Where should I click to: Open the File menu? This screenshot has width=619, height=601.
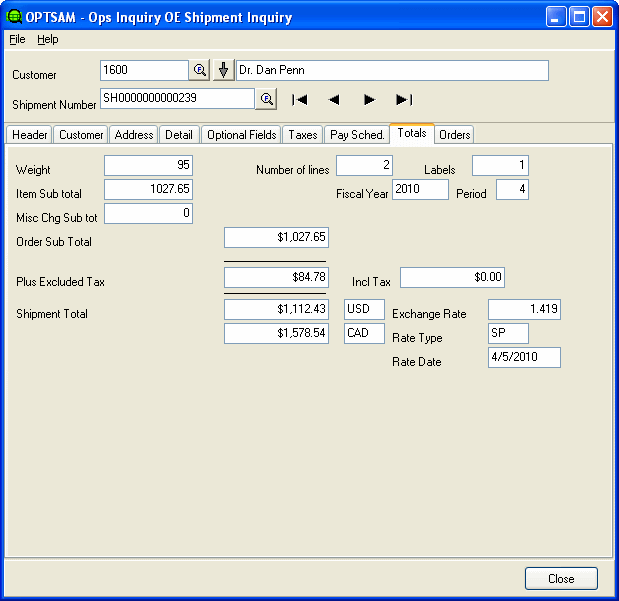[x=17, y=39]
